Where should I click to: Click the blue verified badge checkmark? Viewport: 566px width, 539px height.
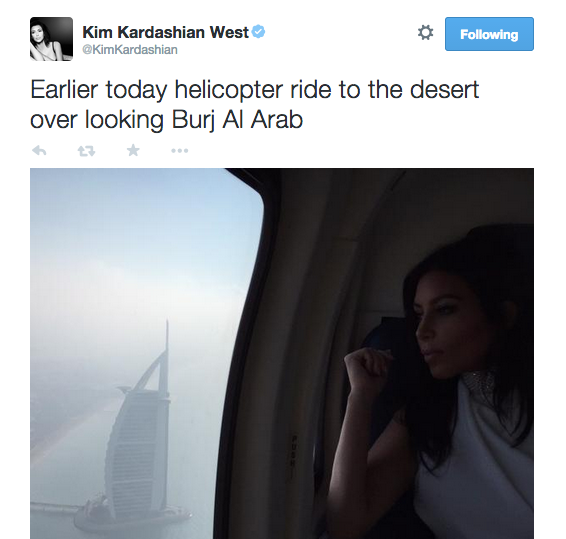[258, 32]
